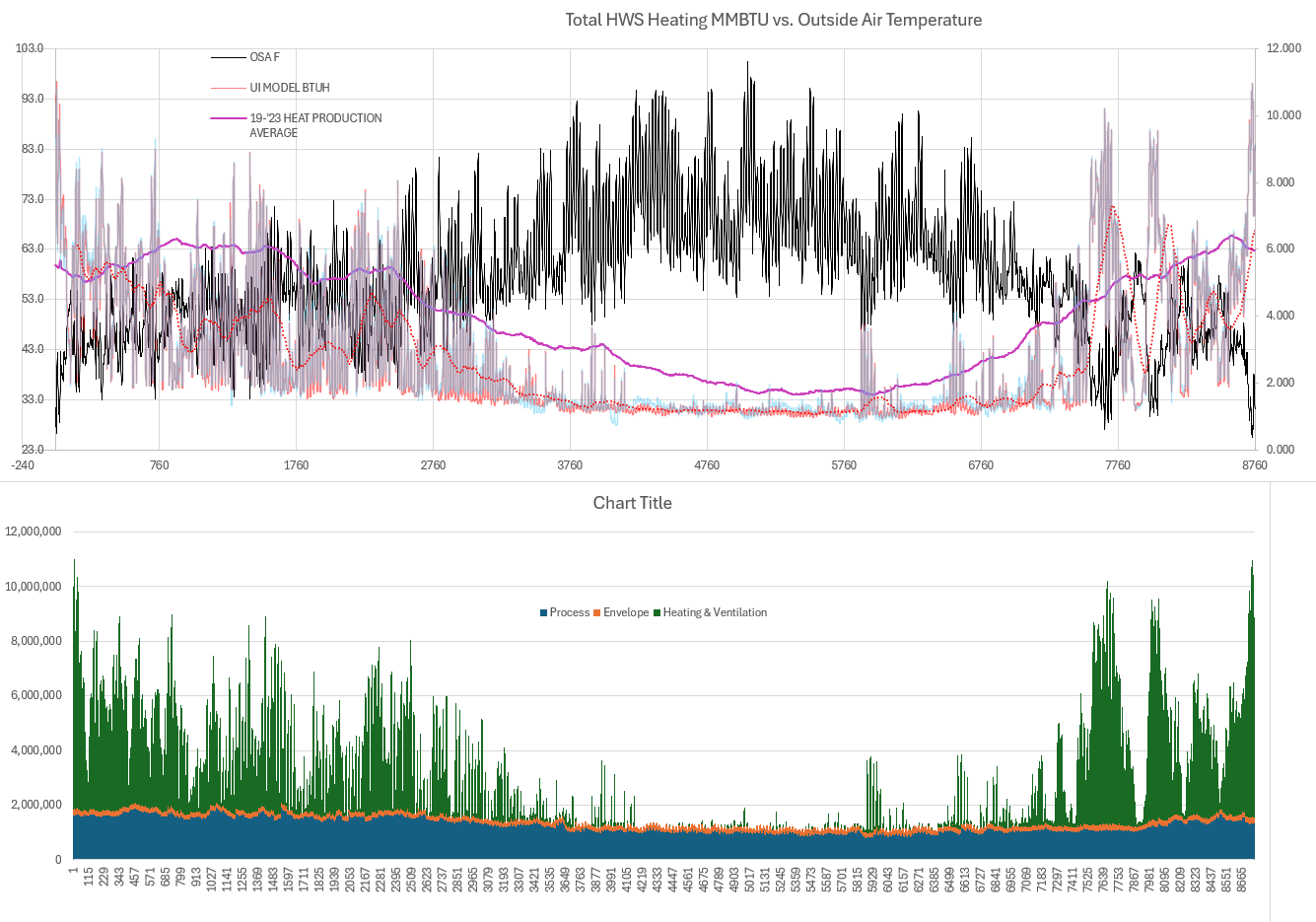Screen dimensions: 1316x922
Task: Click the '103.0' left axis label
Action: coord(30,48)
